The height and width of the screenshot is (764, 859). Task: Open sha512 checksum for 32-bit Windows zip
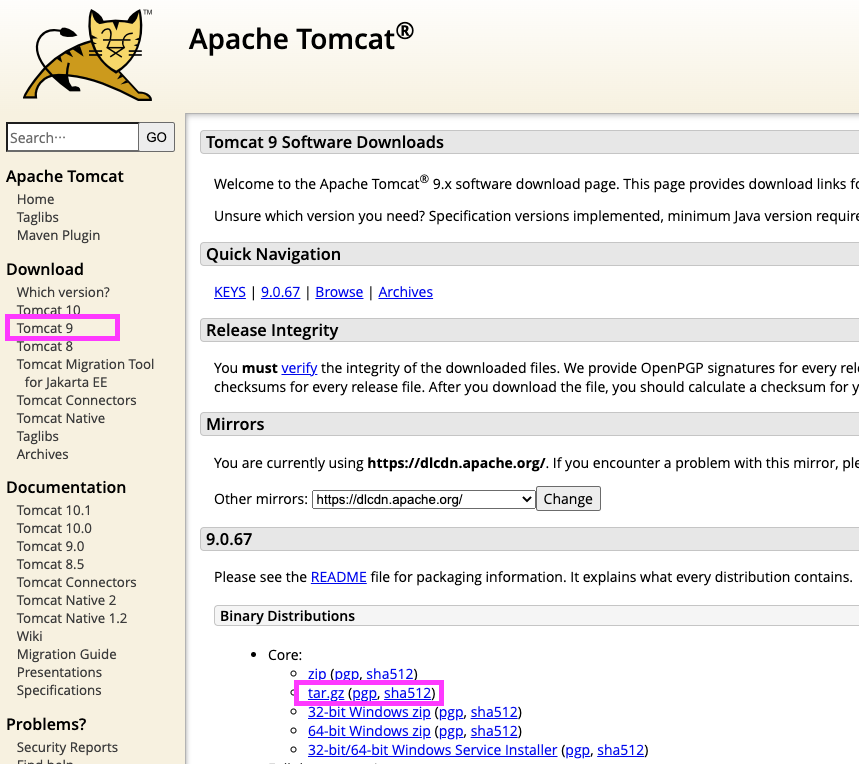(494, 712)
